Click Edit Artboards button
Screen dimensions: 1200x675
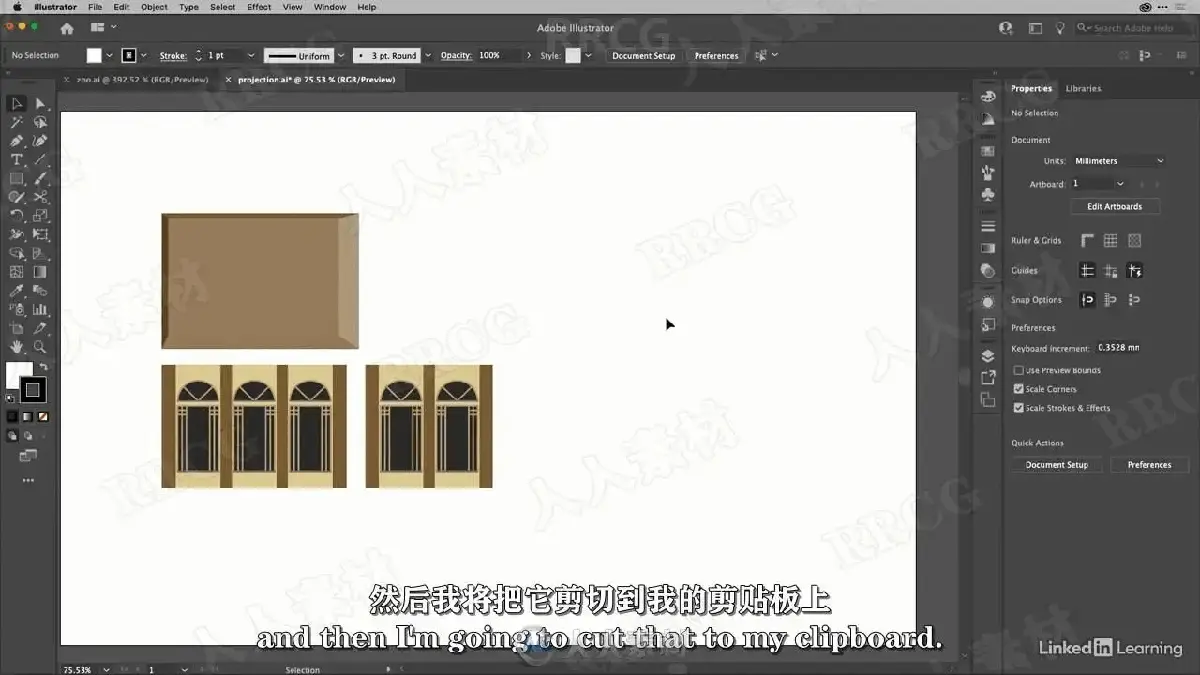click(x=1115, y=207)
